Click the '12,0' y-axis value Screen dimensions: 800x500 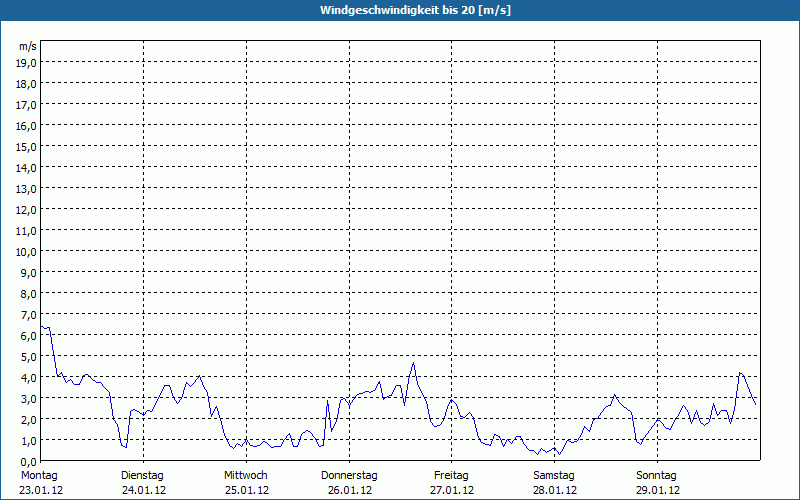click(x=27, y=210)
